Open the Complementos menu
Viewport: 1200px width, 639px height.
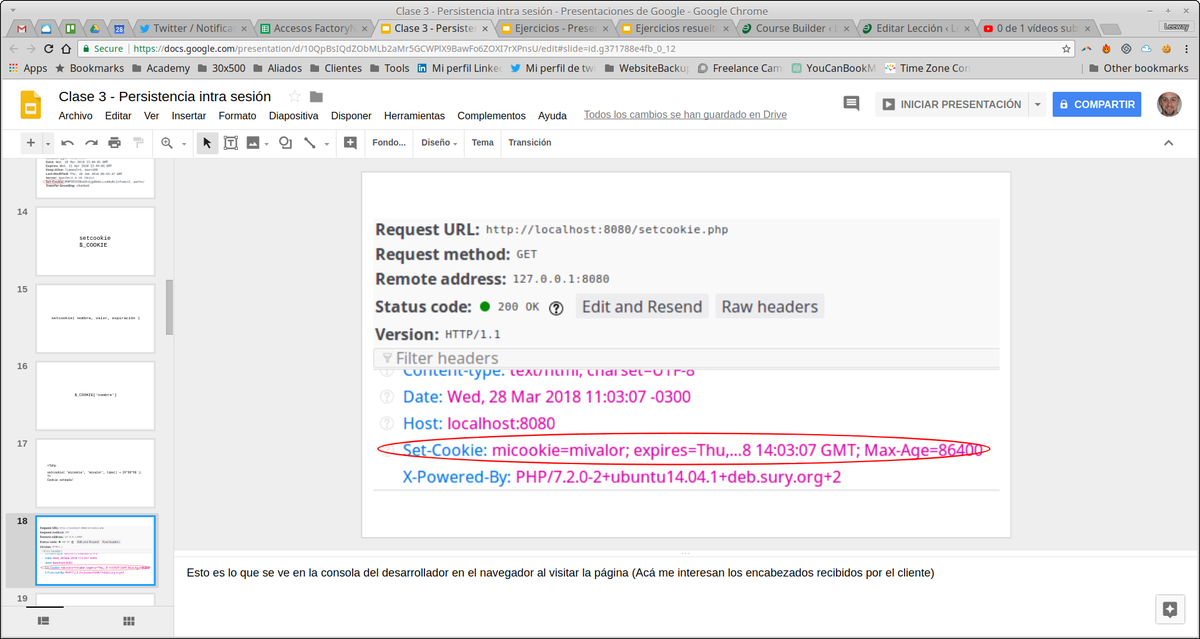tap(491, 116)
